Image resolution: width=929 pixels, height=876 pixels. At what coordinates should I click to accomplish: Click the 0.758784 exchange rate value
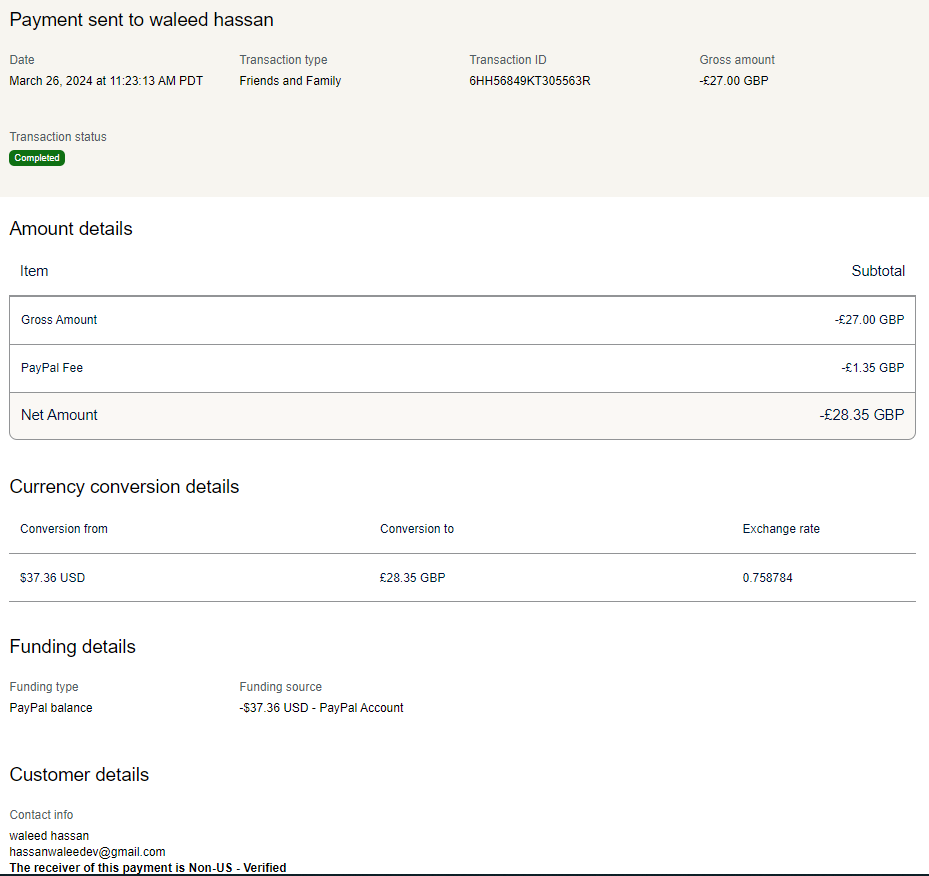(767, 578)
